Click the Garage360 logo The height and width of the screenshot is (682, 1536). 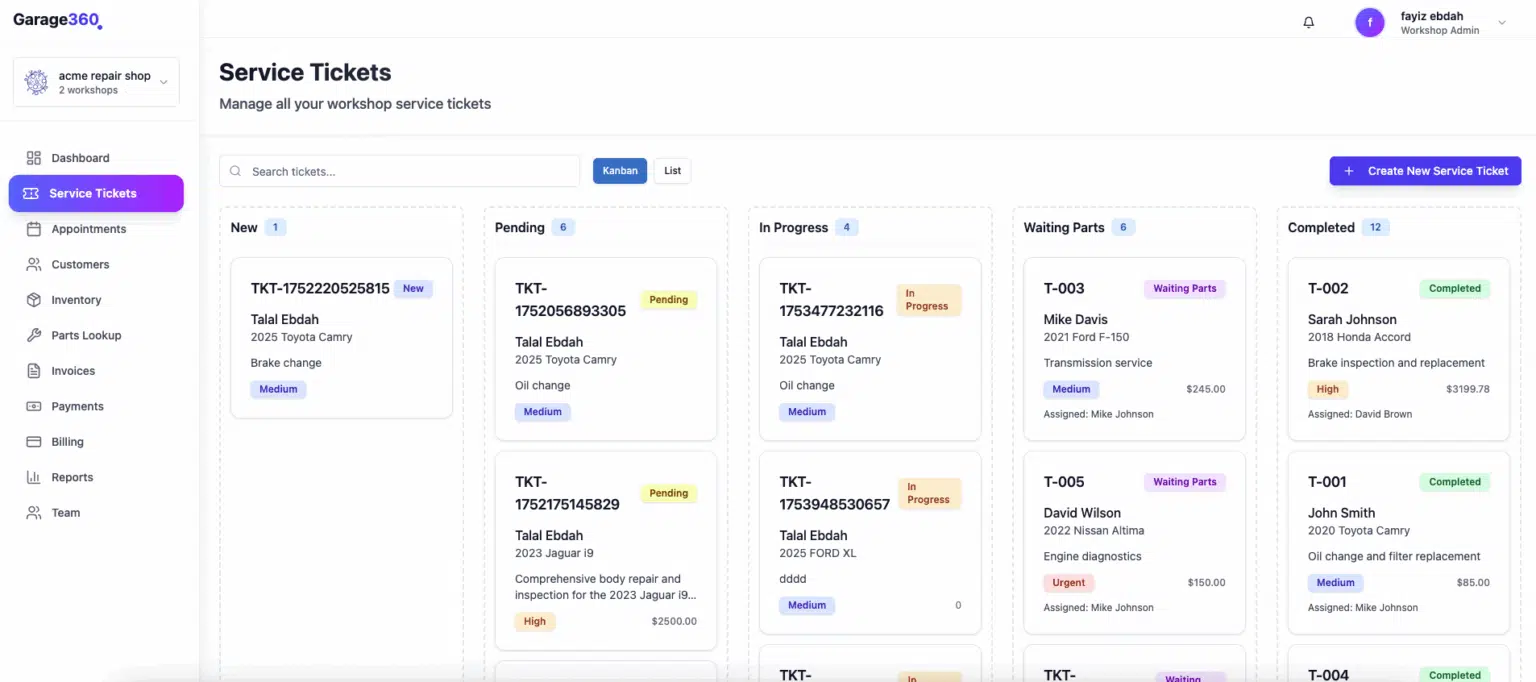click(57, 19)
